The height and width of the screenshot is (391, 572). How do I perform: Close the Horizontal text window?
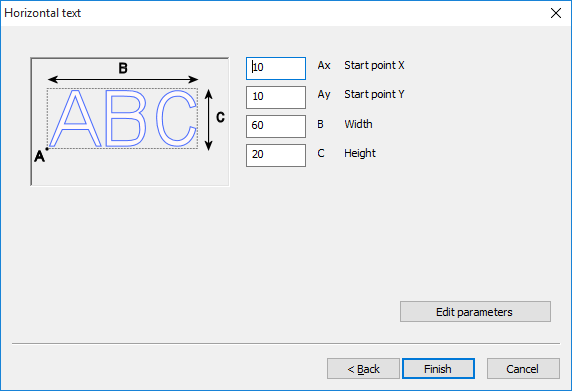pos(556,13)
